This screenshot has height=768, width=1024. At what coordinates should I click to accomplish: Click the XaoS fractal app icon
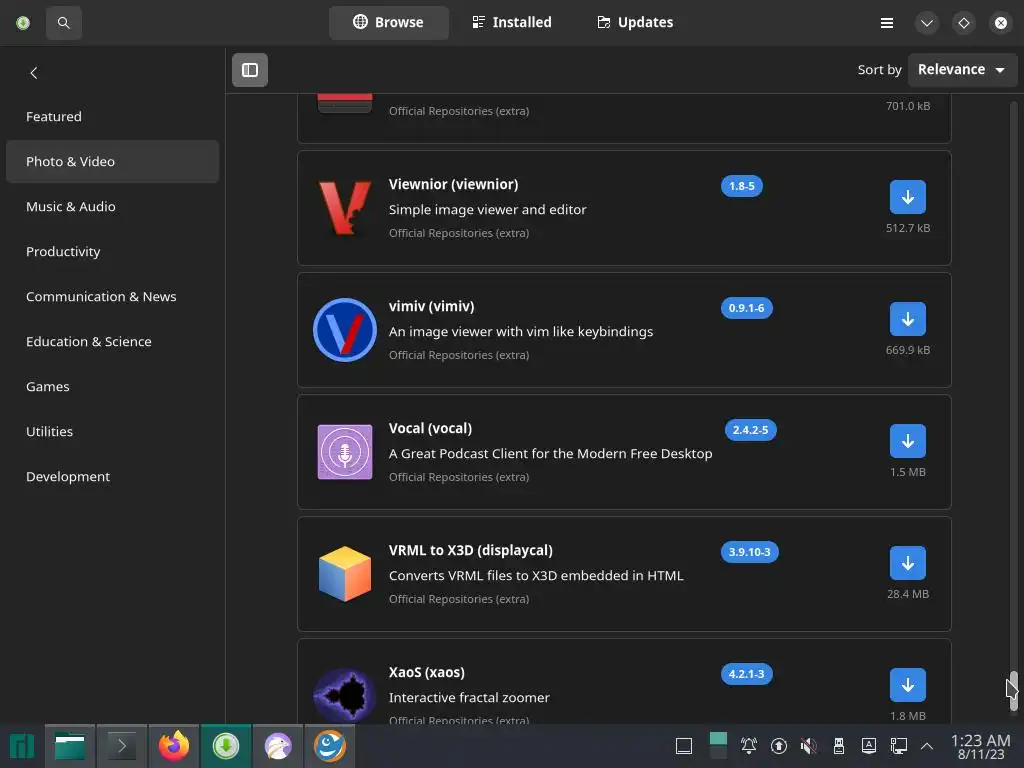(345, 696)
